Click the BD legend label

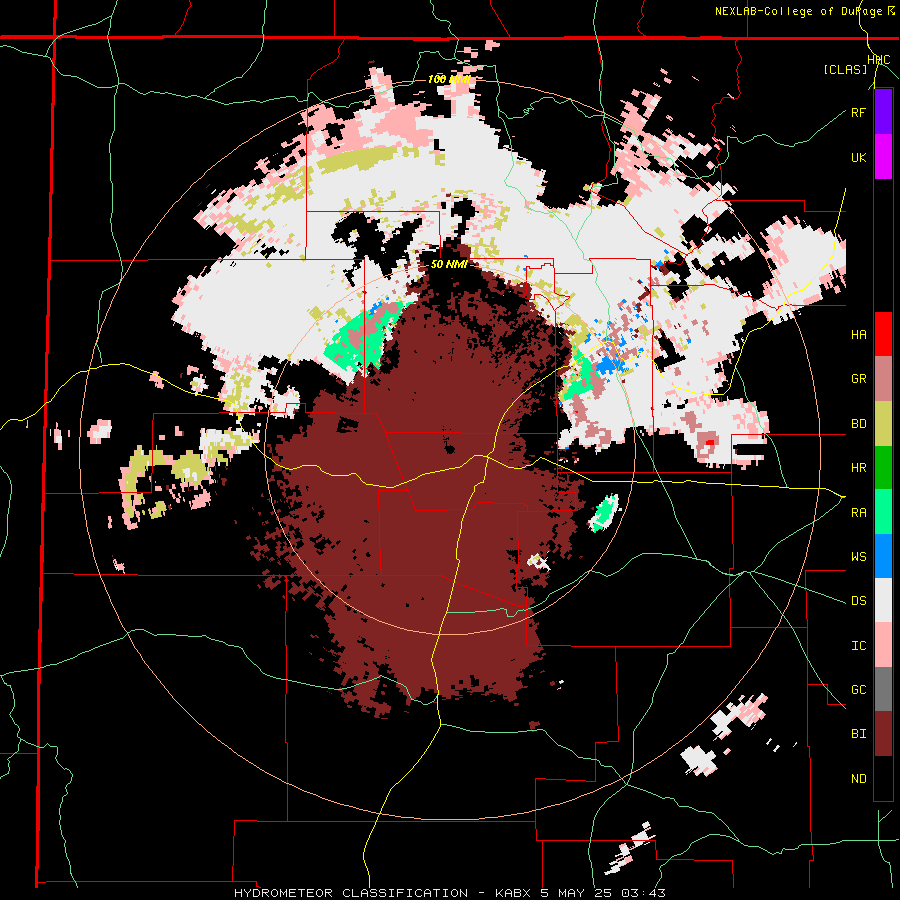tap(858, 424)
